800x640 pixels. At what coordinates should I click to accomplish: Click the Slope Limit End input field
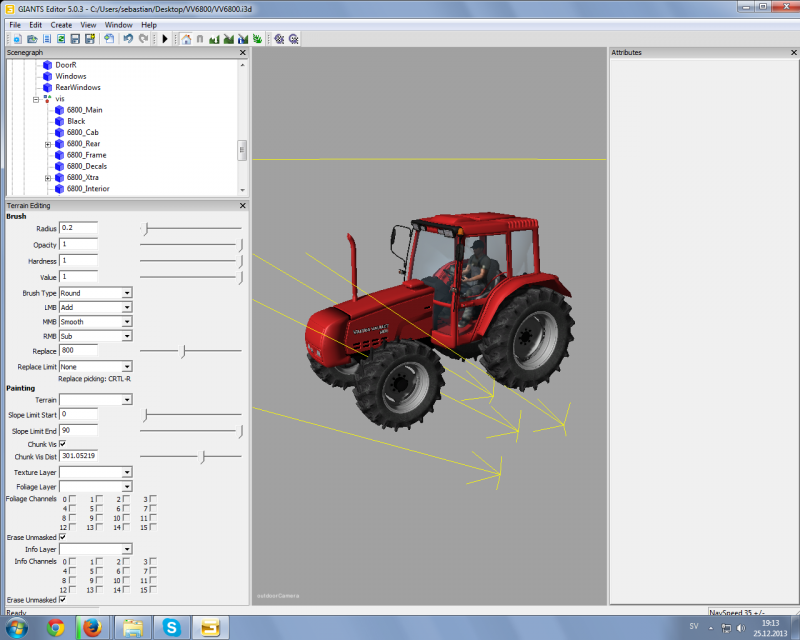pos(79,431)
